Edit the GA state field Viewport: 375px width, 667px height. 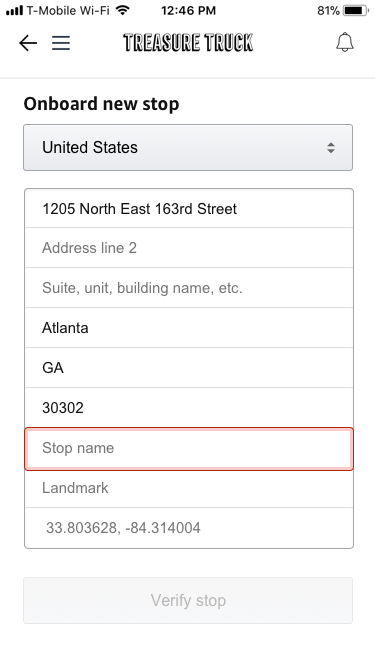tap(189, 368)
